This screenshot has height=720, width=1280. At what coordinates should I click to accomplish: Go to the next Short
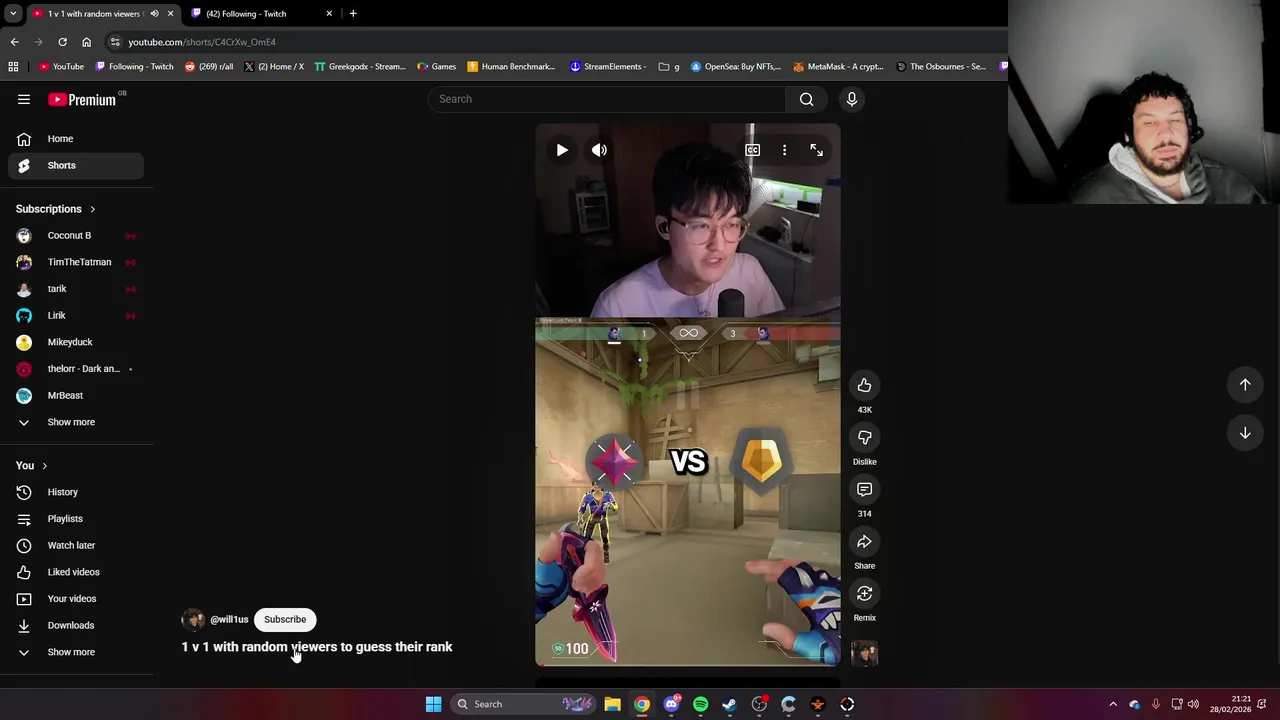click(x=1245, y=433)
